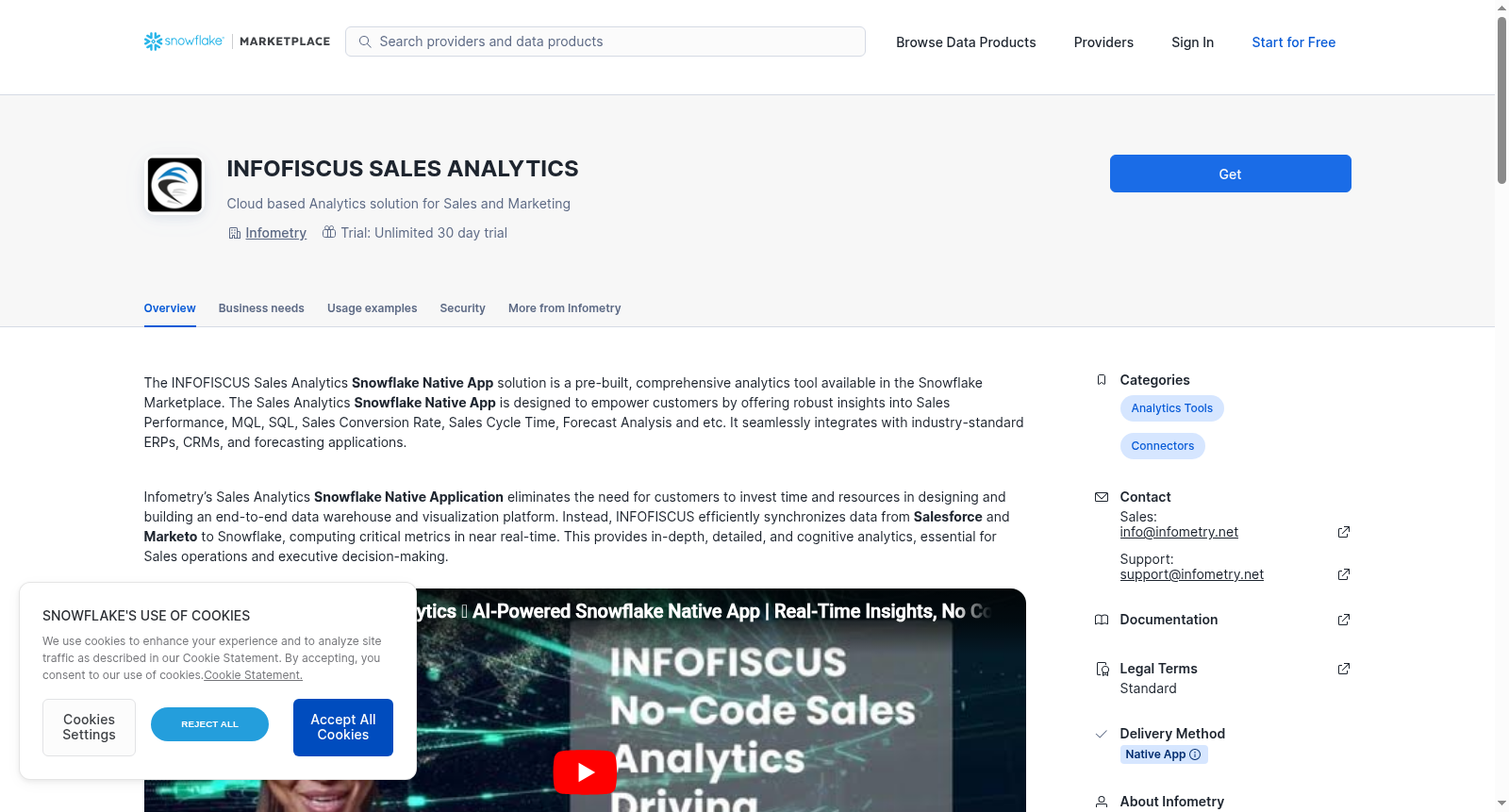Click the blue Get button

click(x=1230, y=174)
